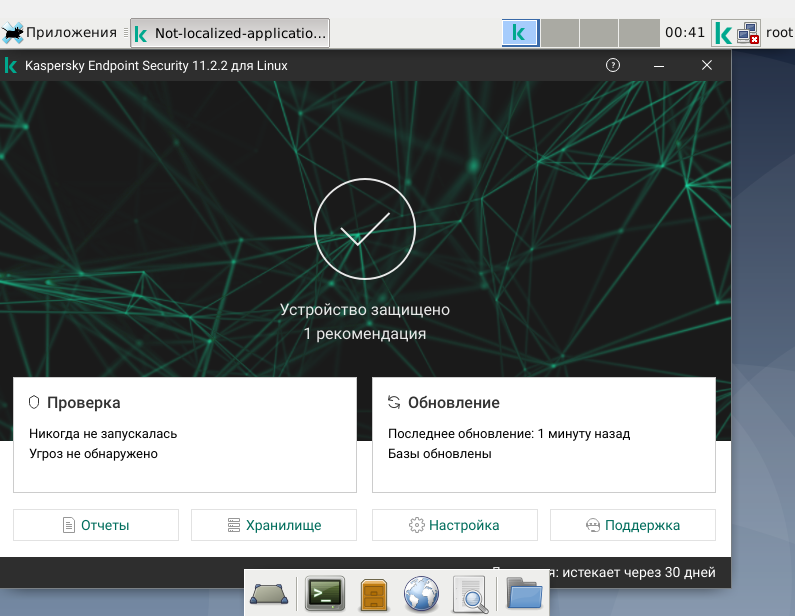795x616 pixels.
Task: Click "Последнее обновление: 1 минуту назад" text
Action: pyautogui.click(x=509, y=433)
